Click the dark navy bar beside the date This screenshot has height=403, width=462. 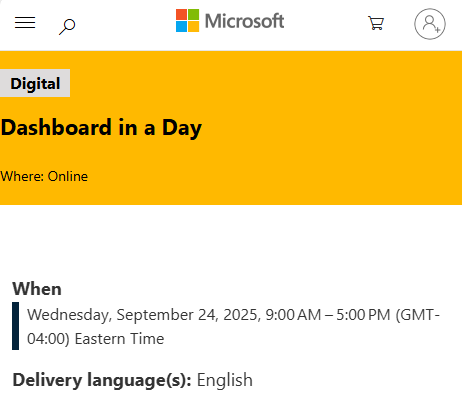point(15,326)
